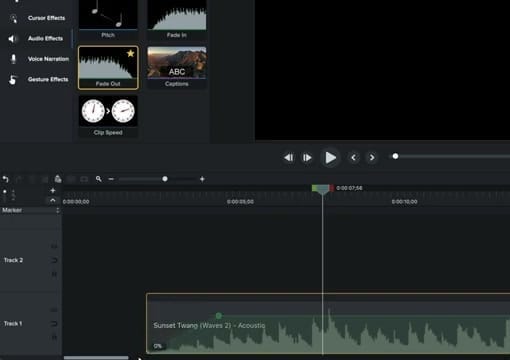Image resolution: width=510 pixels, height=360 pixels.
Task: Undo the last timeline action
Action: pos(5,179)
